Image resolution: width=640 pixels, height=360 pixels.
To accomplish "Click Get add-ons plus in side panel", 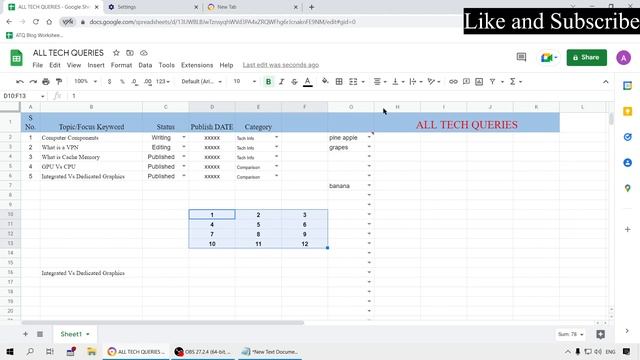I will coord(628,229).
